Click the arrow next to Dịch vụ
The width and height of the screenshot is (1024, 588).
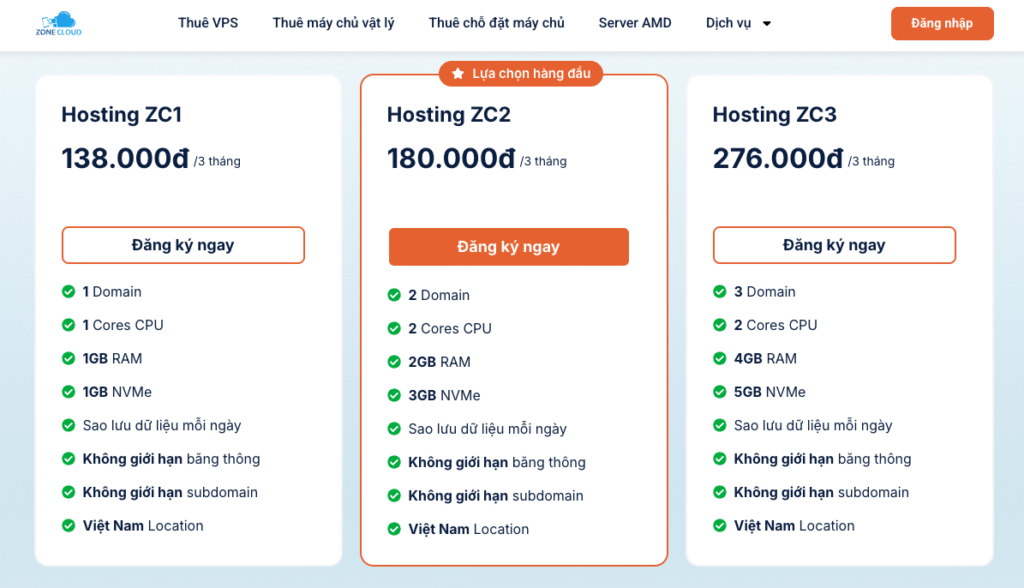tap(767, 24)
